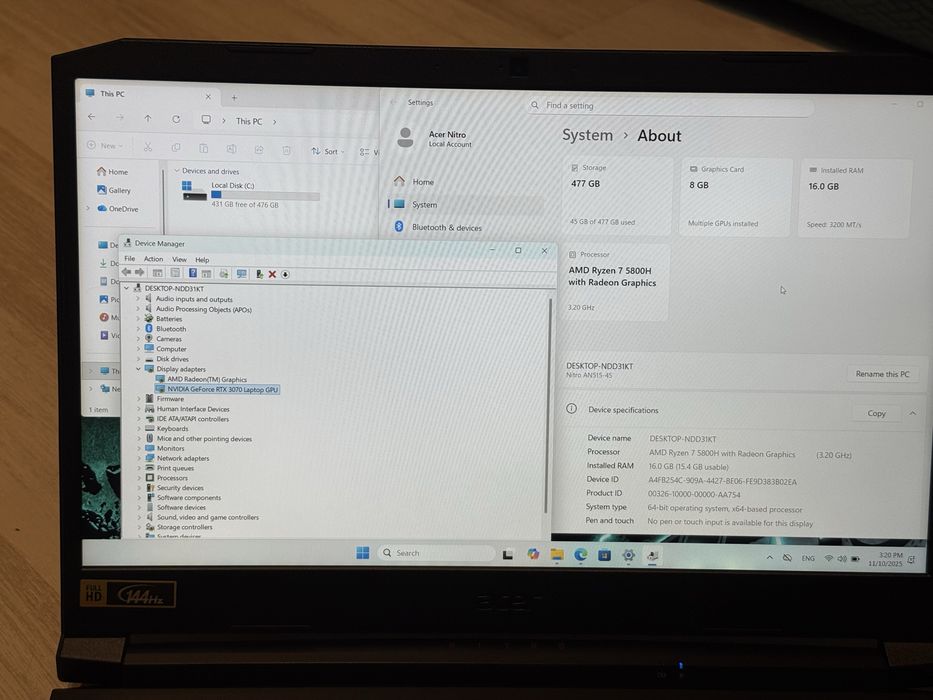Click Scan for hardware changes monitor icon
This screenshot has width=933, height=700.
coord(242,274)
